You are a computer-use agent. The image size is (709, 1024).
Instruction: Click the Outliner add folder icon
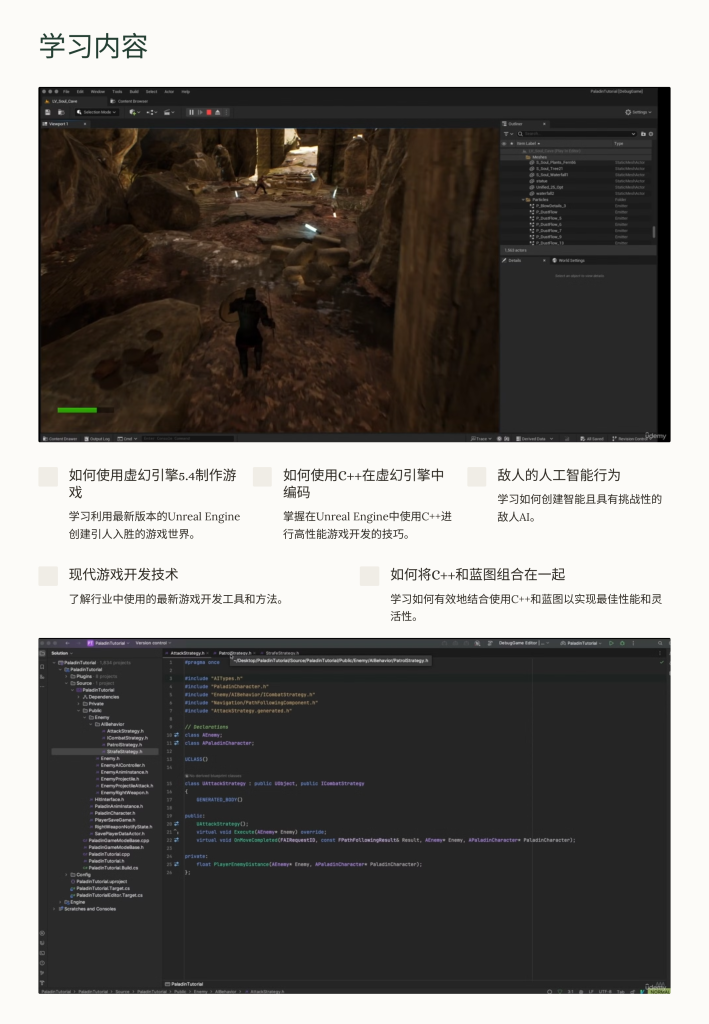[643, 134]
